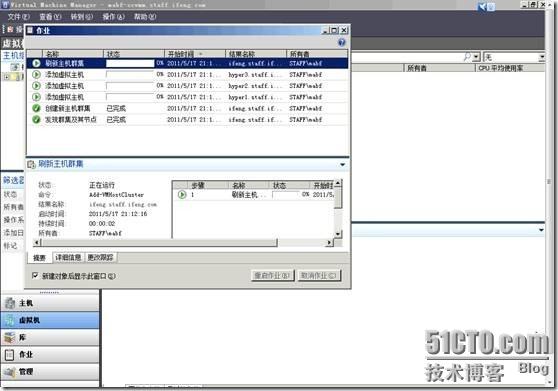Viewport: 558px width, 391px height.
Task: Click running icon of hyper2 添加虚拟主机 job
Action: [x=36, y=86]
